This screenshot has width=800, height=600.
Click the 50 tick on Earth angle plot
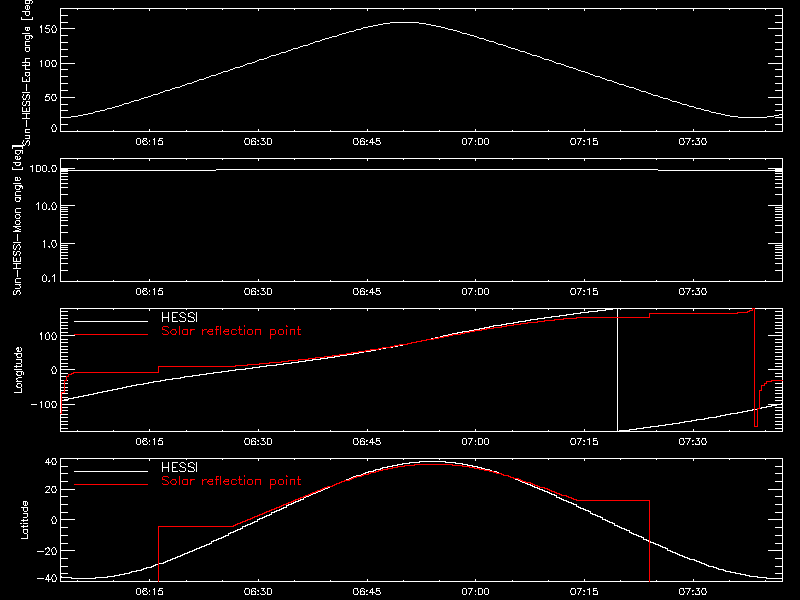(51, 97)
